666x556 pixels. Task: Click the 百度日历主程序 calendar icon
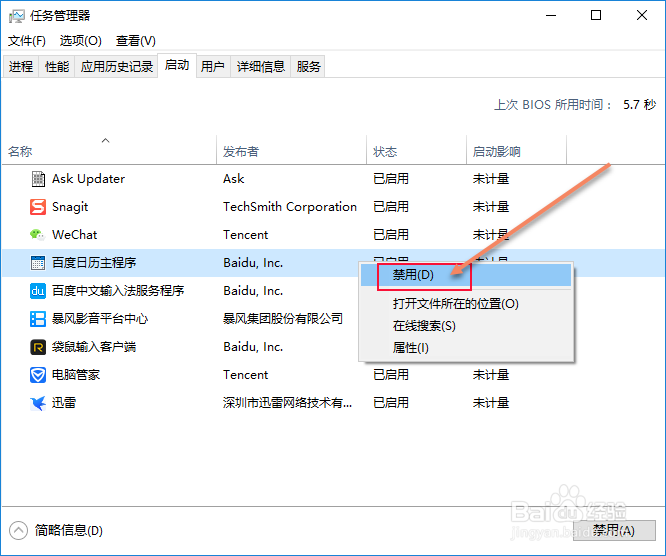[38, 263]
